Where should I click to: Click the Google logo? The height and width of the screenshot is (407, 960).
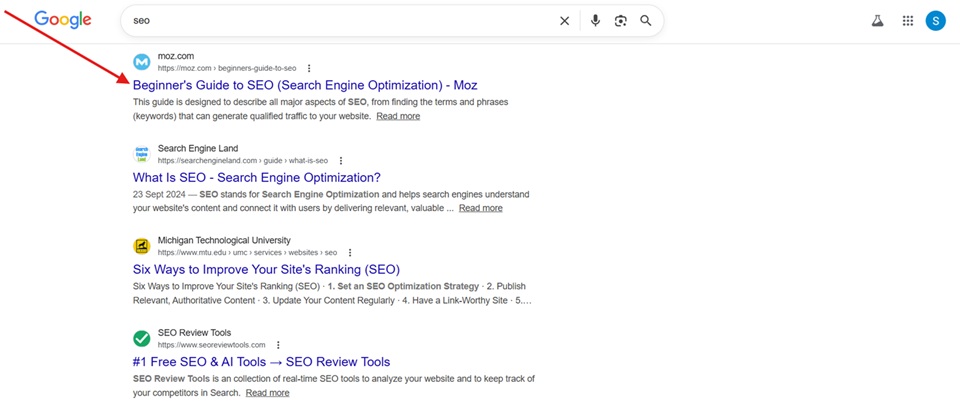coord(63,20)
